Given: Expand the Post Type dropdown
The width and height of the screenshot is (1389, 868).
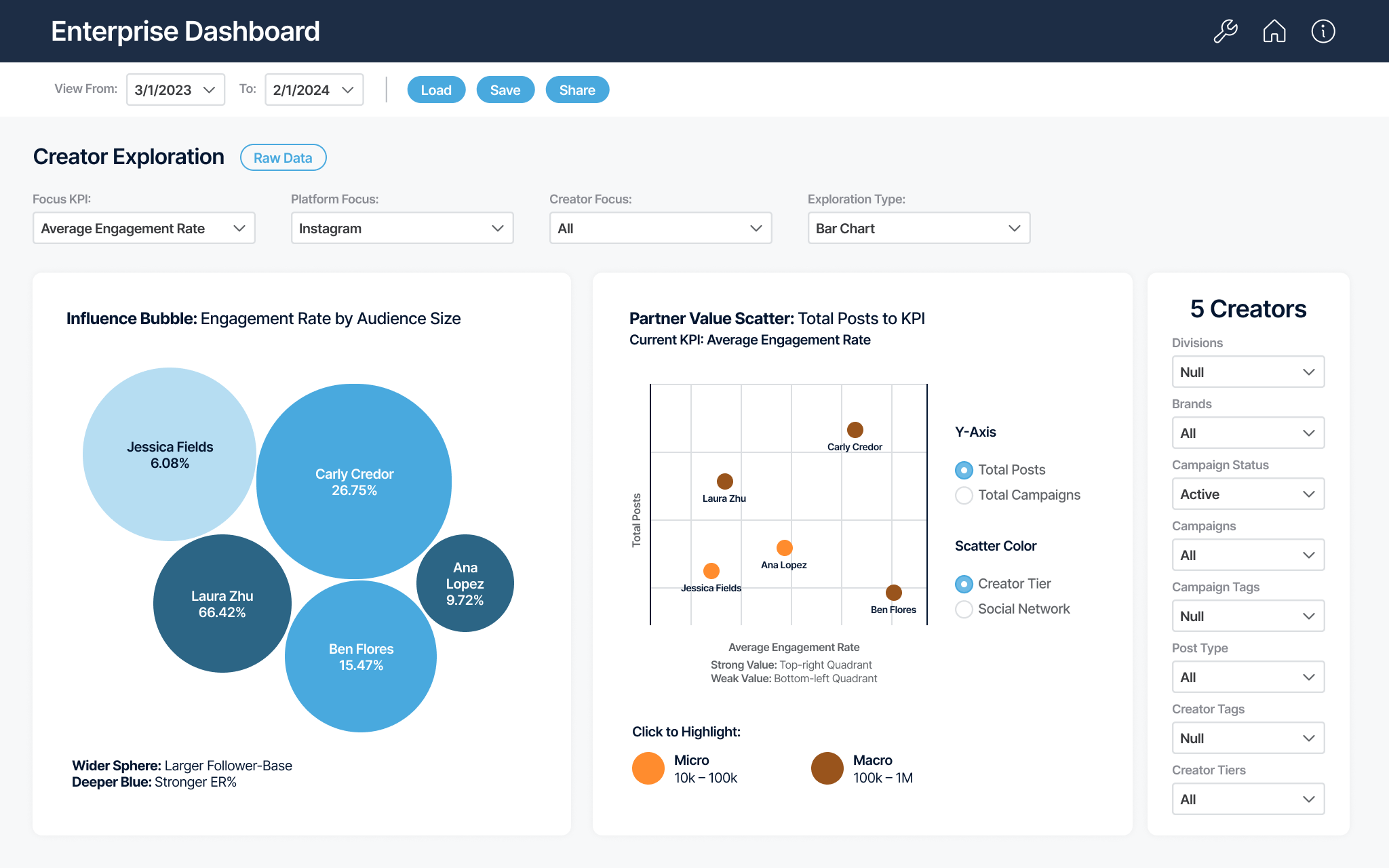Looking at the screenshot, I should click(x=1248, y=677).
